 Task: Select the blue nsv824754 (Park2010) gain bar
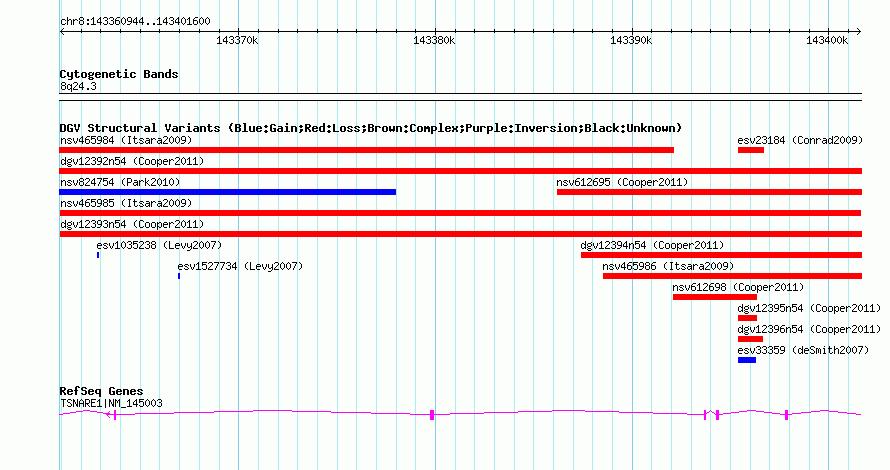[x=228, y=192]
